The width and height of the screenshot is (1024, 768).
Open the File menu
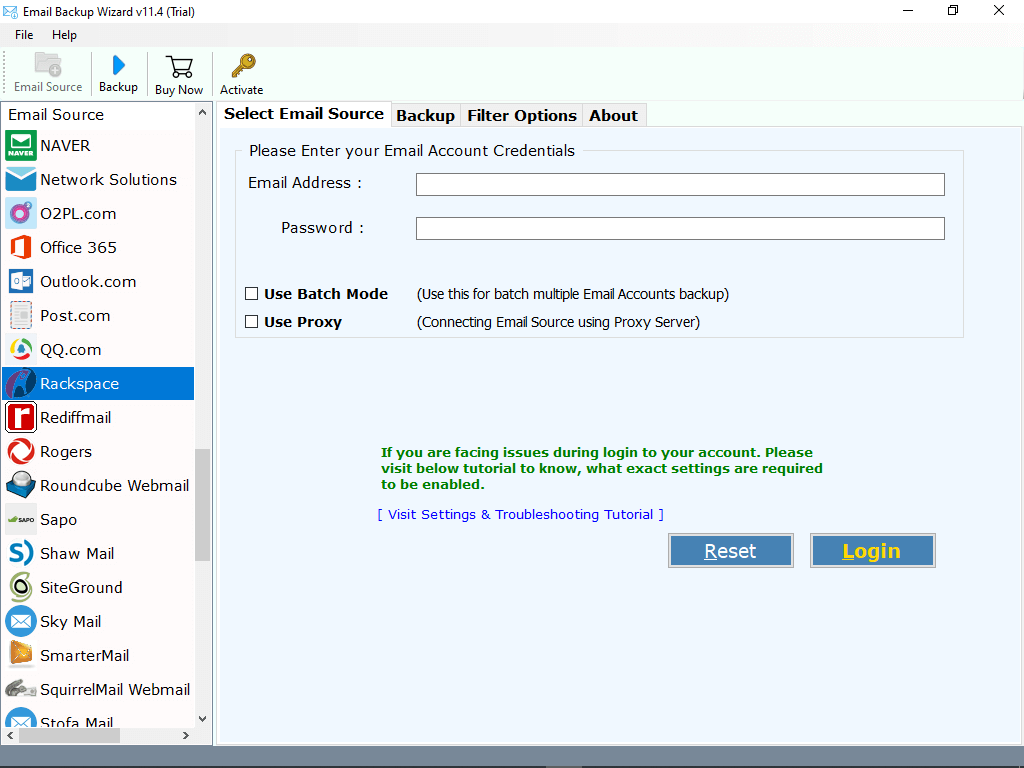[x=24, y=35]
